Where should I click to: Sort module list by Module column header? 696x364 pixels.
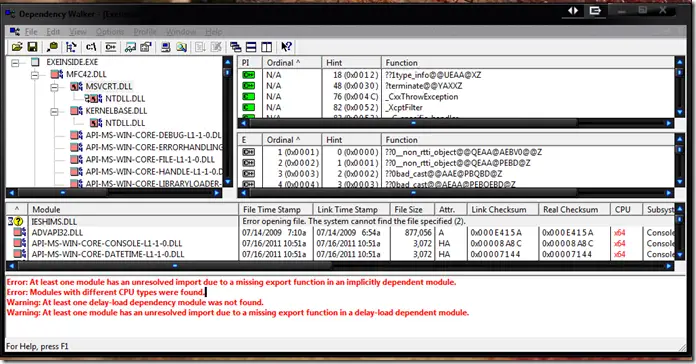coord(133,210)
